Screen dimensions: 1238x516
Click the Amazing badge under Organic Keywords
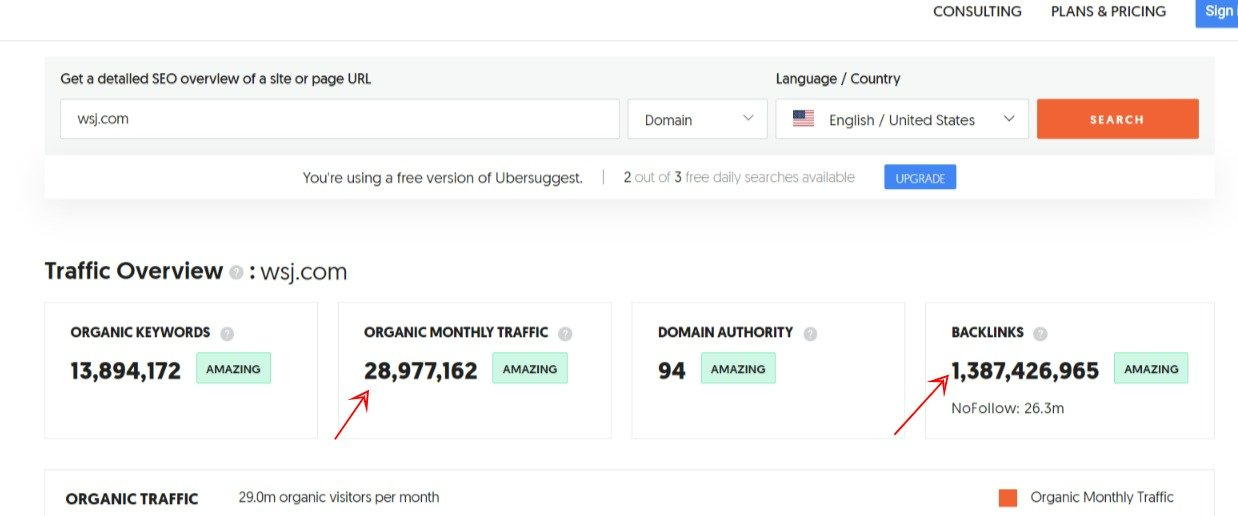tap(233, 369)
